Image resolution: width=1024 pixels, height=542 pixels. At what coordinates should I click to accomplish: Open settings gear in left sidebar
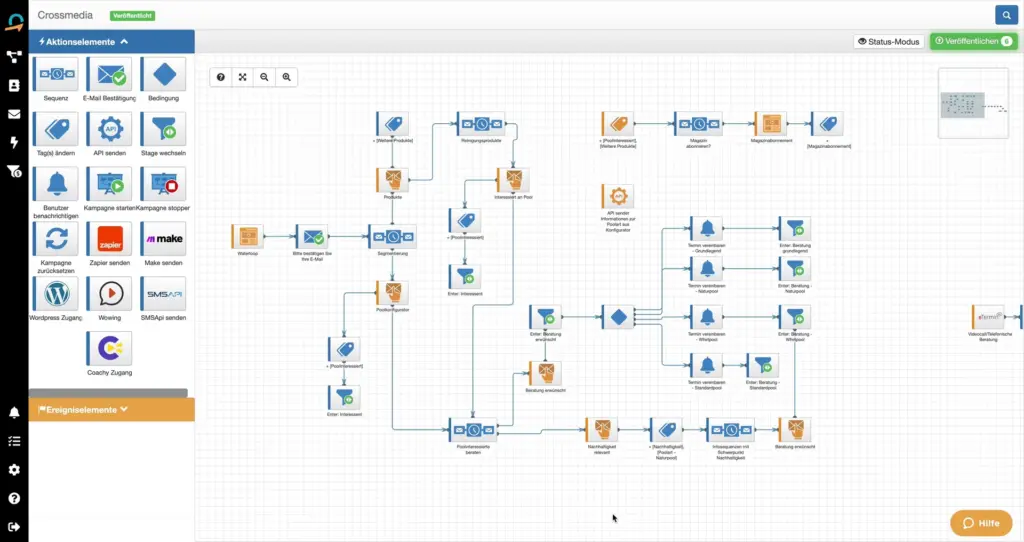point(14,469)
